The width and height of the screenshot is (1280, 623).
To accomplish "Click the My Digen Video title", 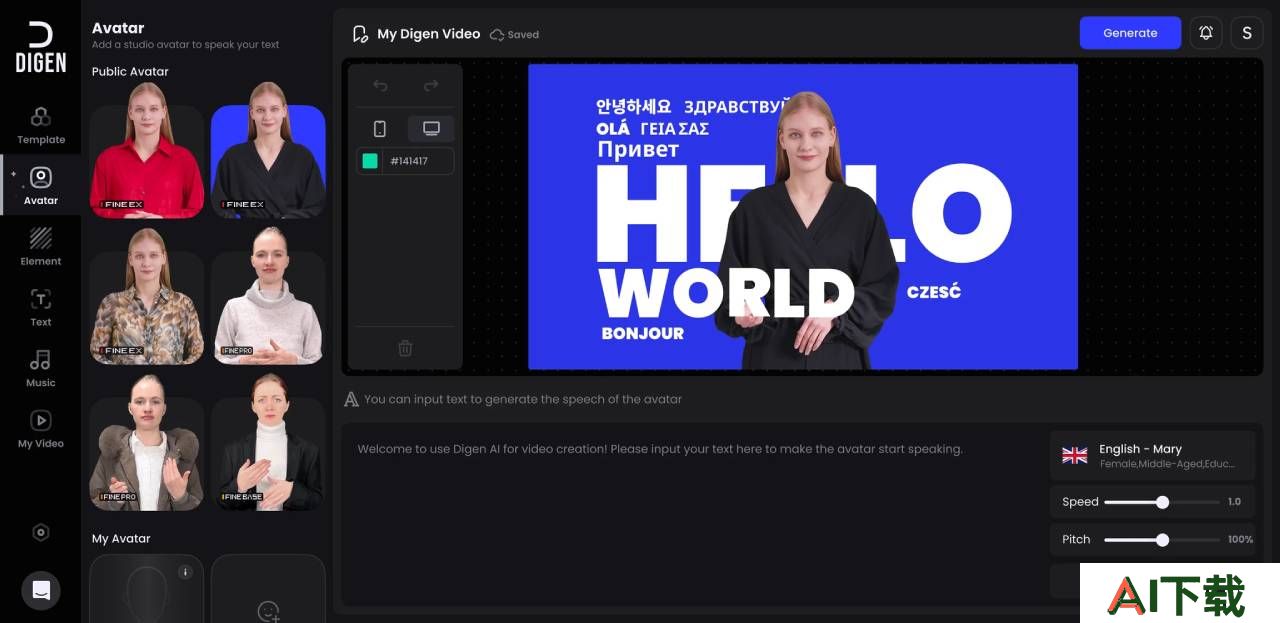I will point(428,34).
